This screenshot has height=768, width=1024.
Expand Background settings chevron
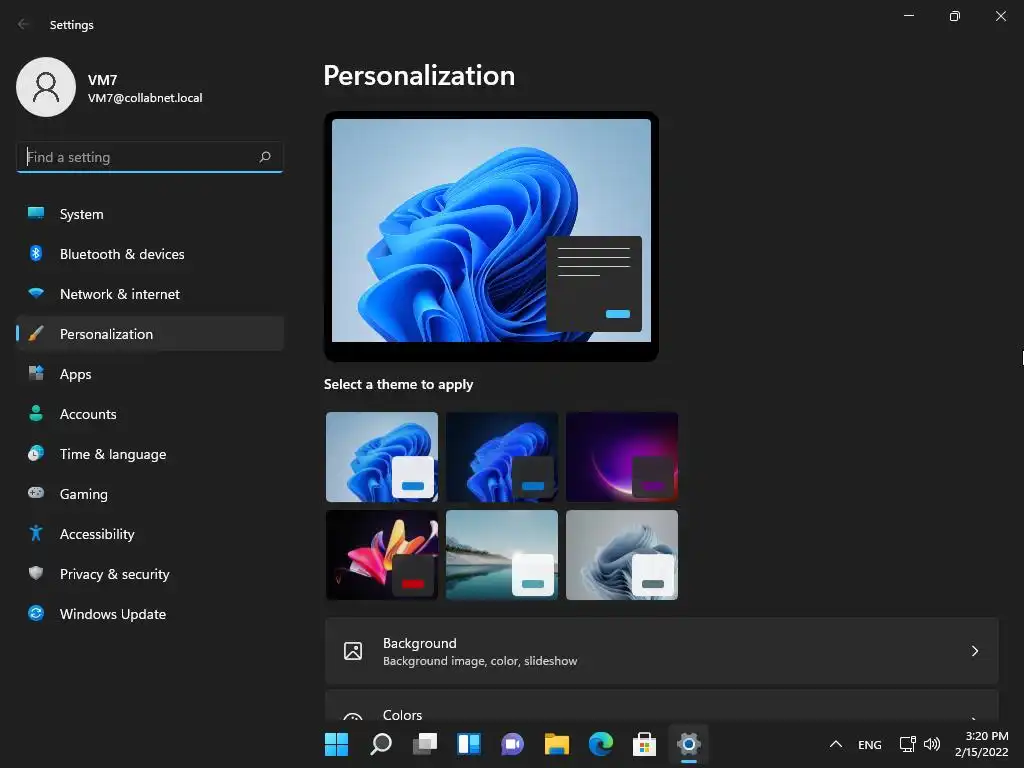point(974,650)
